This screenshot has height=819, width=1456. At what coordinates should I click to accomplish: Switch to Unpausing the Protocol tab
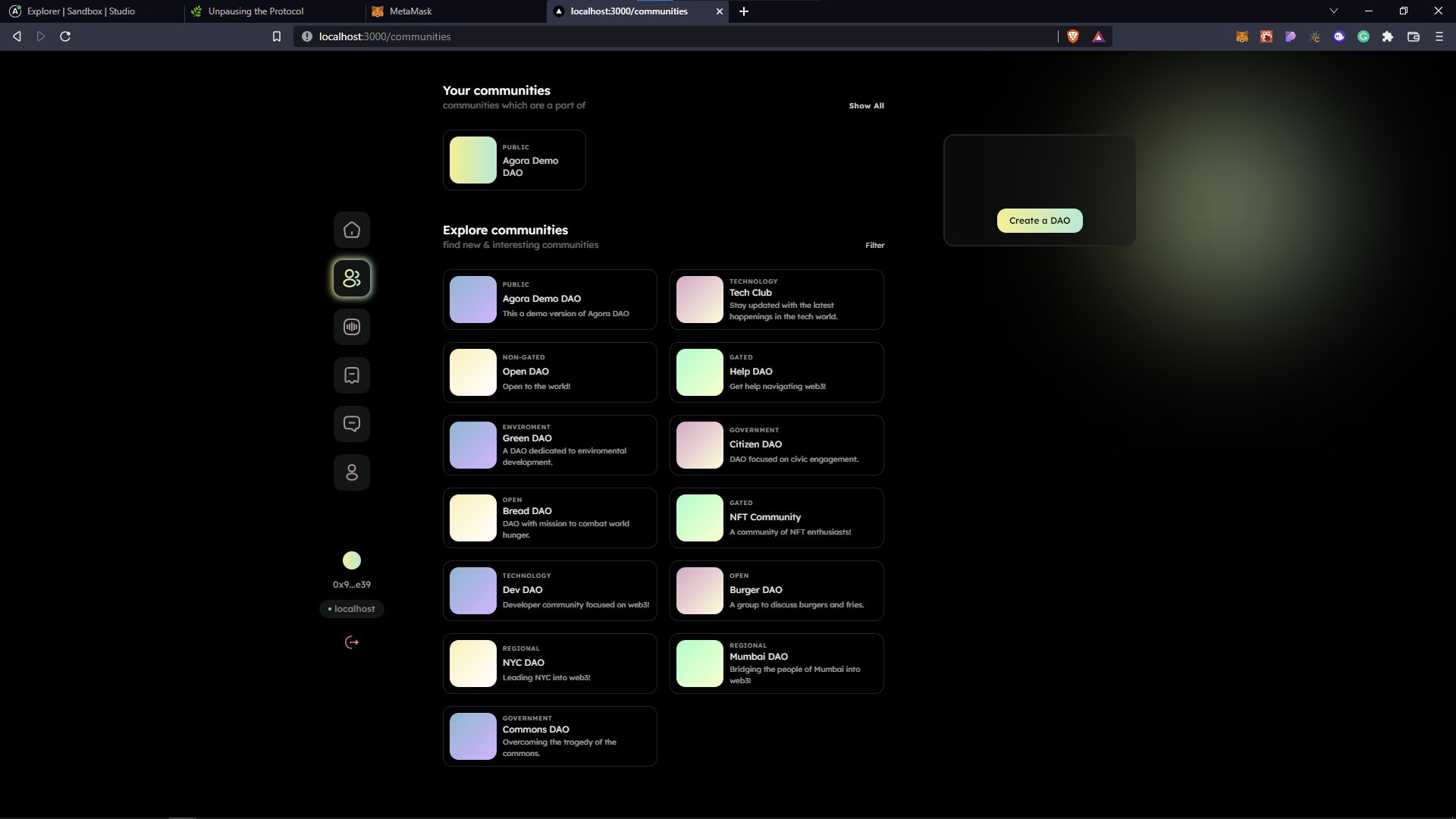[274, 11]
